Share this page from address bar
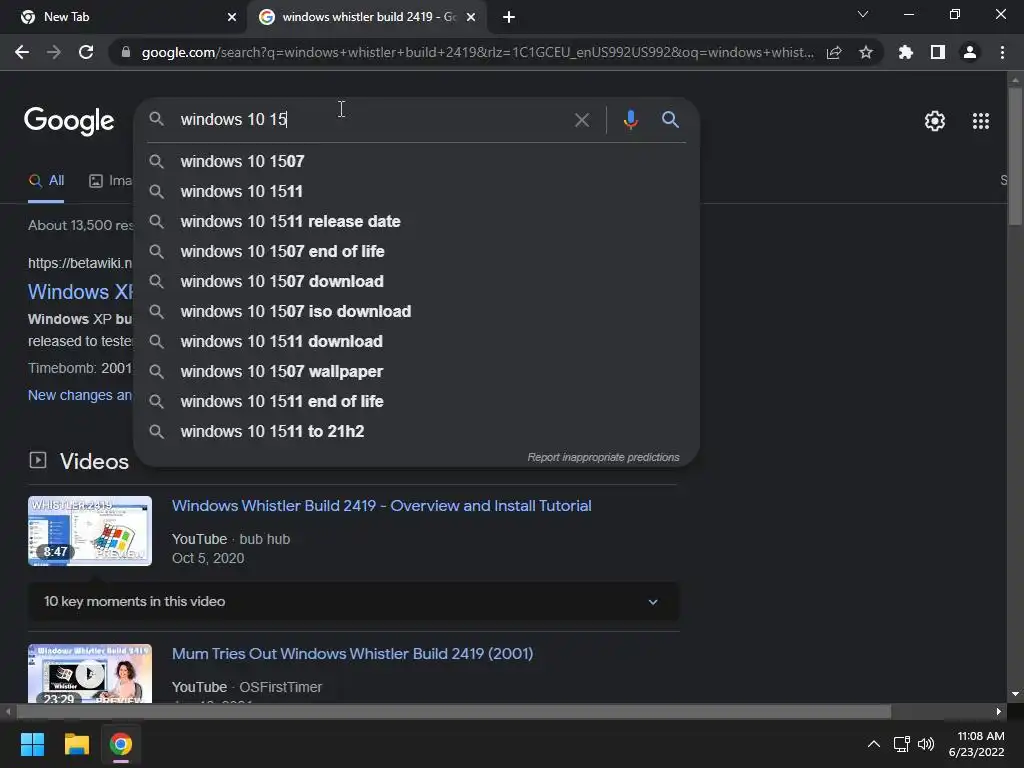1024x768 pixels. click(834, 52)
